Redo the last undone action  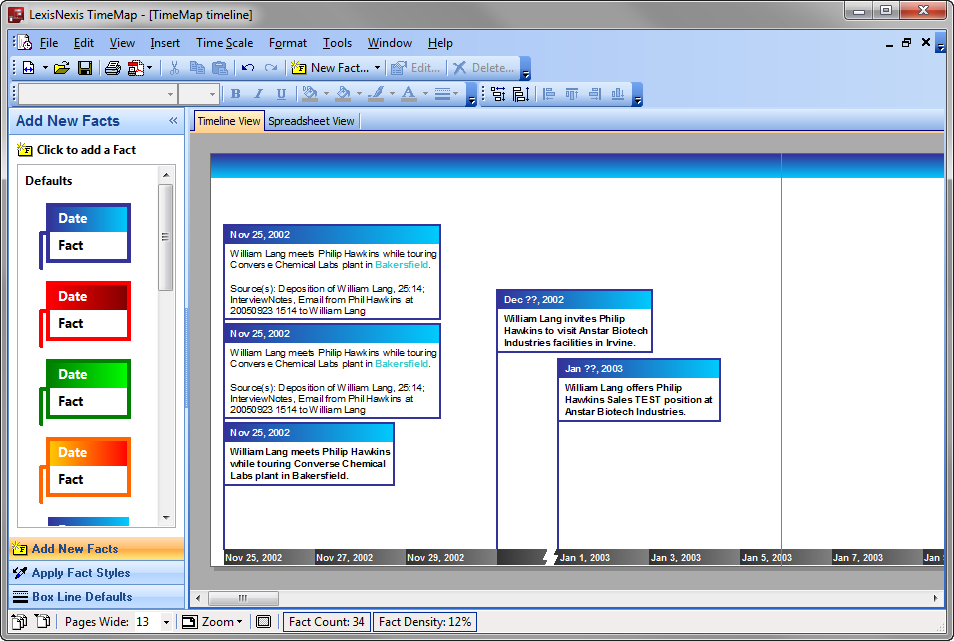[x=271, y=68]
